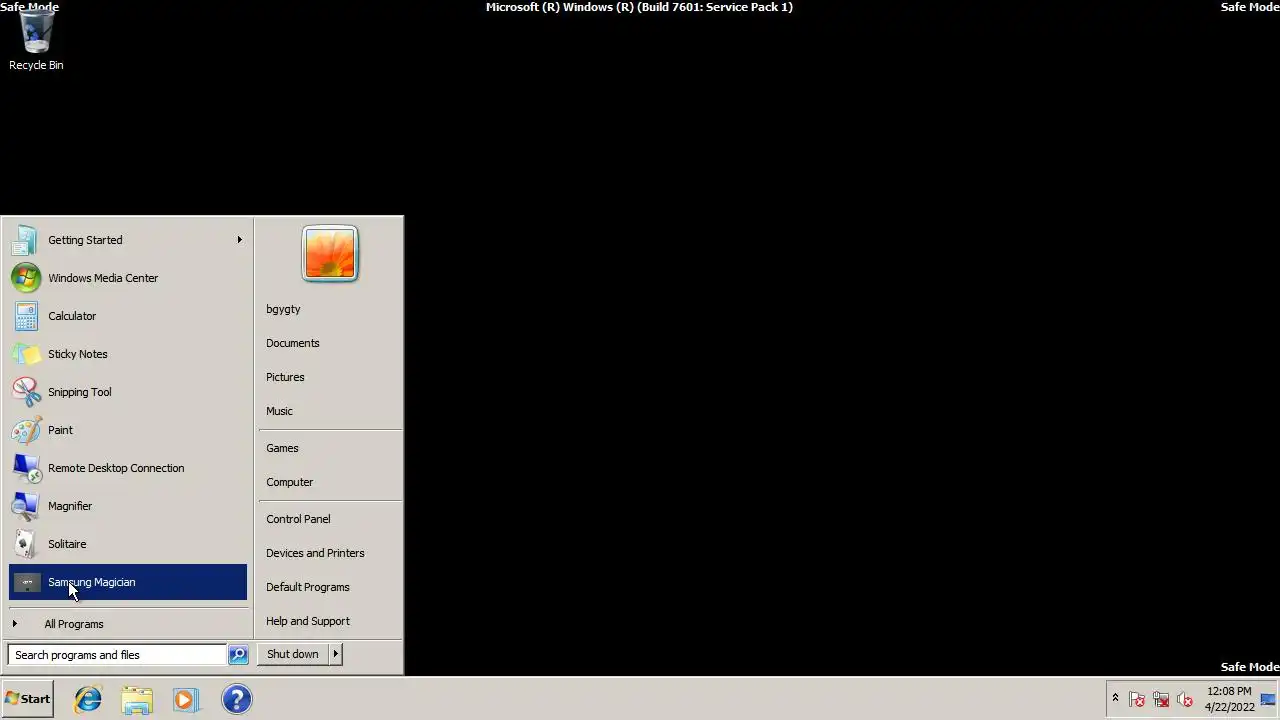Image resolution: width=1280 pixels, height=720 pixels.
Task: Click the Snipping Tool scissors icon
Action: (x=26, y=392)
